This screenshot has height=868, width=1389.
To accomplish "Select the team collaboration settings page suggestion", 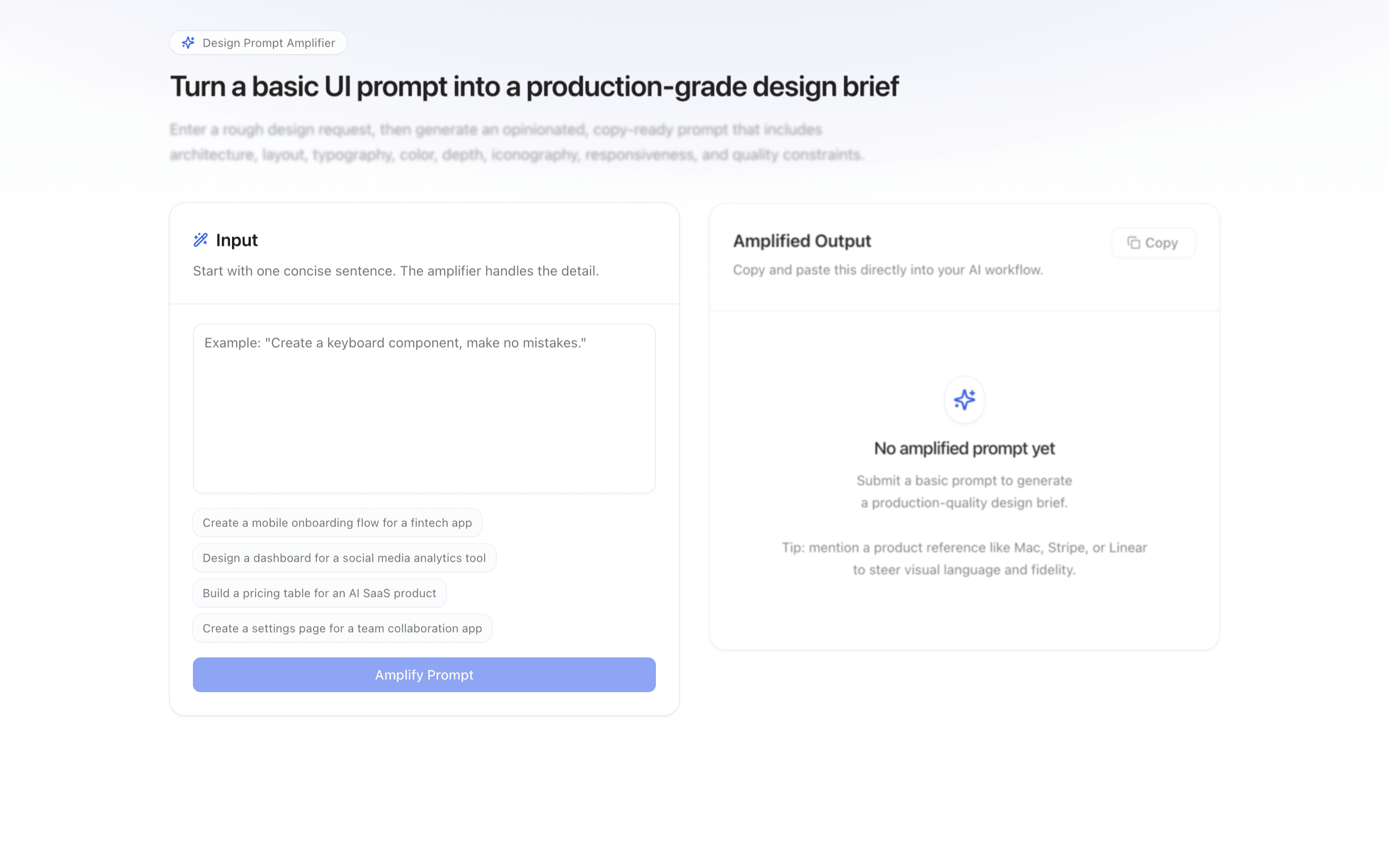I will tap(342, 628).
